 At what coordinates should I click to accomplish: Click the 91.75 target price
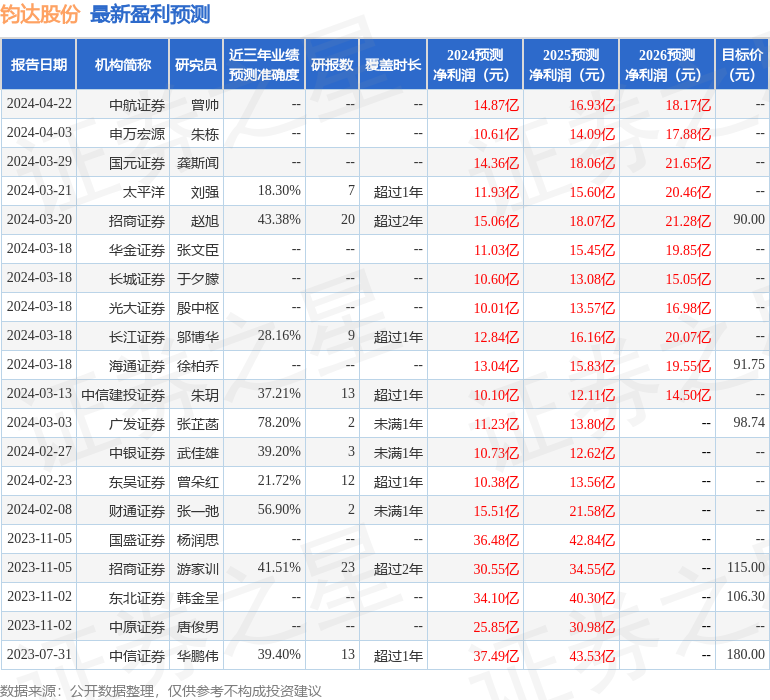point(749,364)
